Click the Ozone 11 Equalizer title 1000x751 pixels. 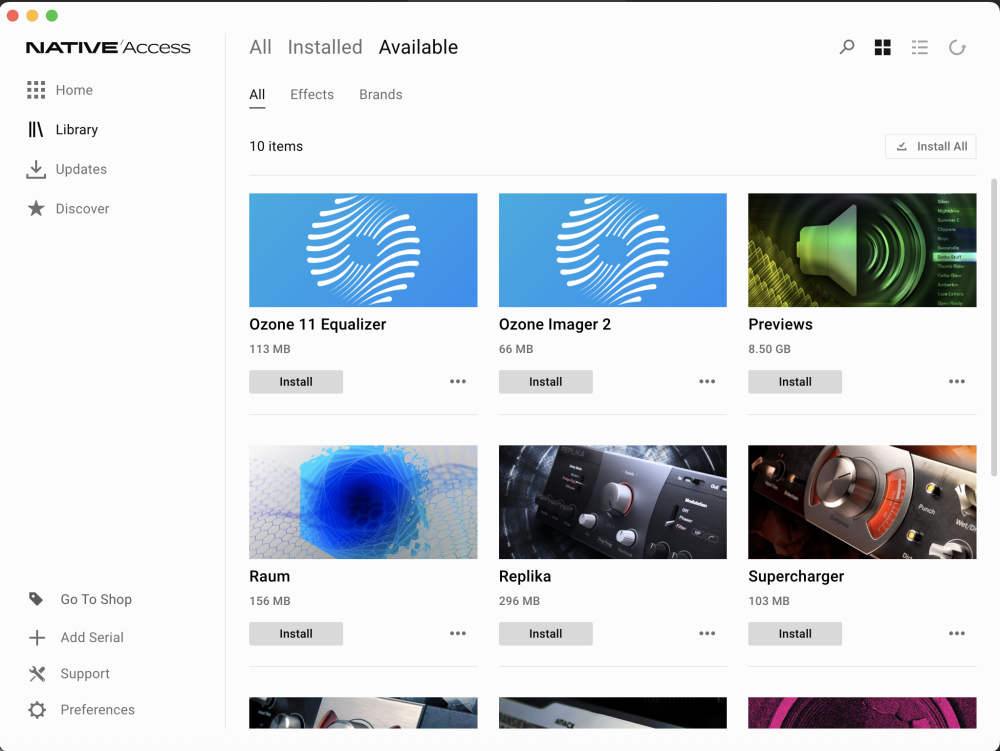click(318, 324)
